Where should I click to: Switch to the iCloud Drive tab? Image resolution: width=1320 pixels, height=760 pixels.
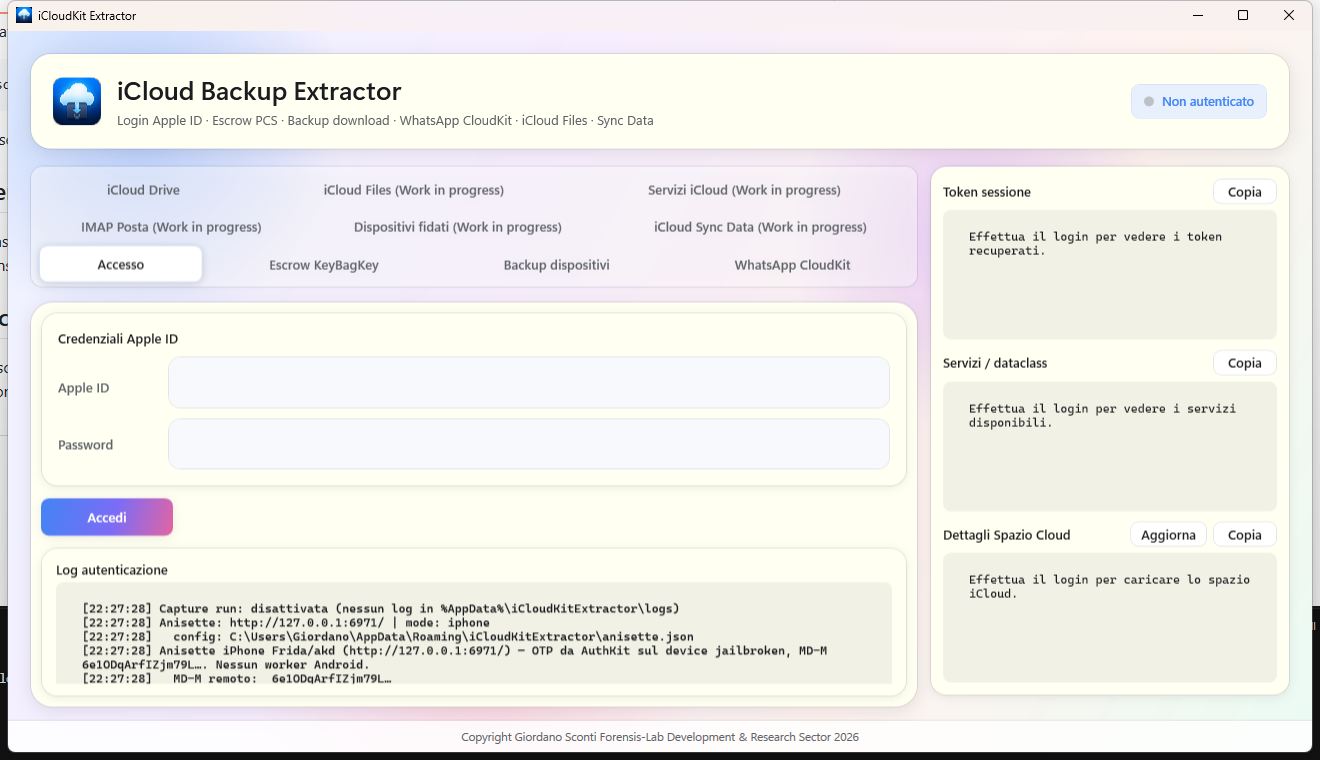point(144,190)
